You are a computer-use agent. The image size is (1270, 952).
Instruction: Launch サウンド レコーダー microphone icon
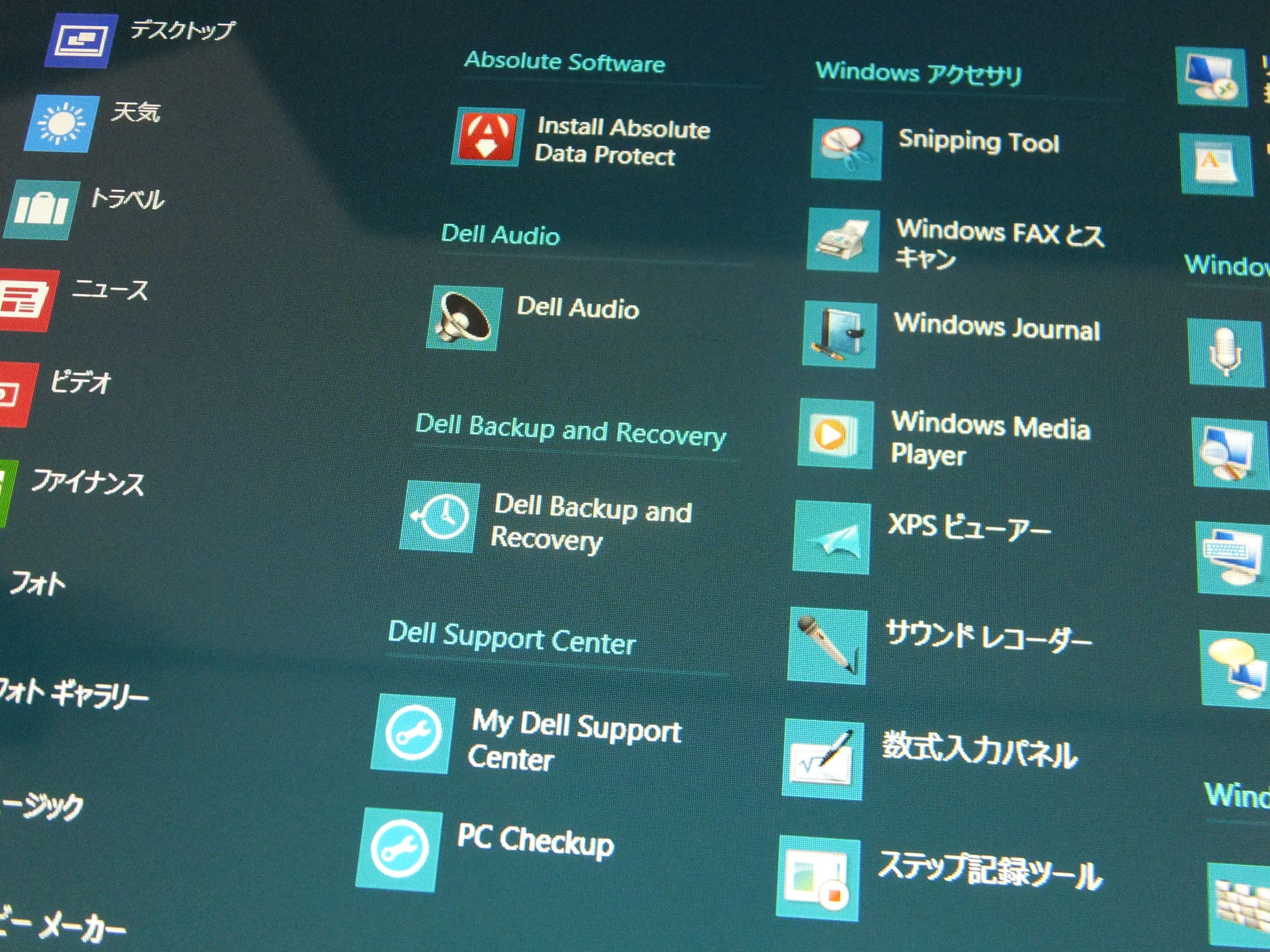coord(828,646)
